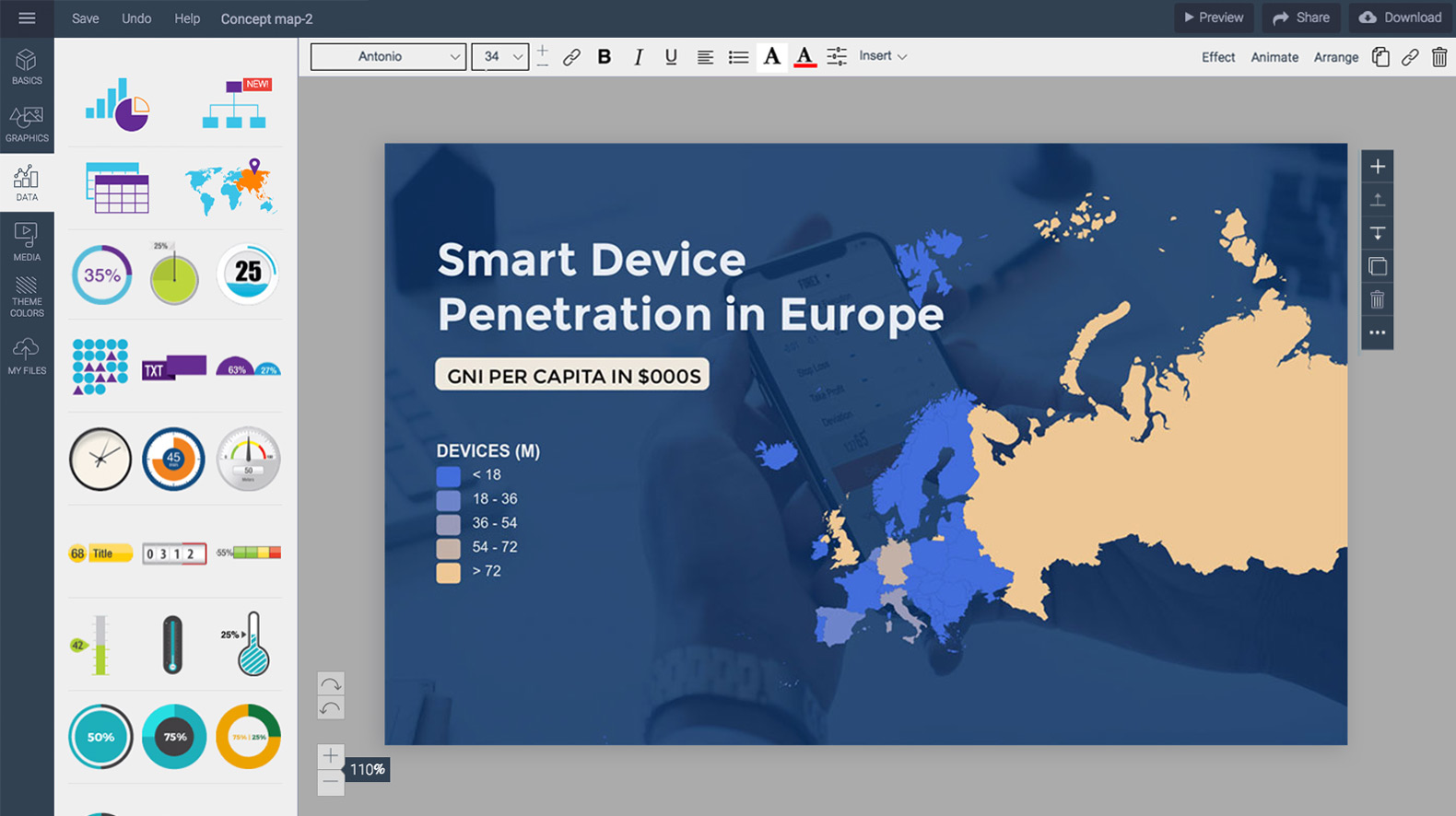Click the bullet list icon

pyautogui.click(x=738, y=57)
